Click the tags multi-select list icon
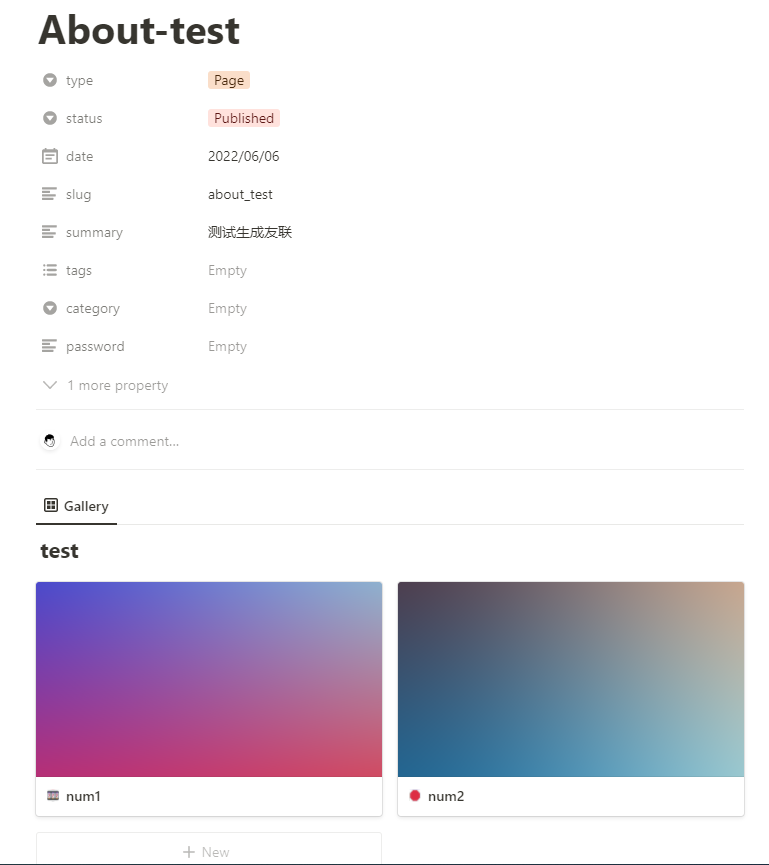 click(x=50, y=270)
